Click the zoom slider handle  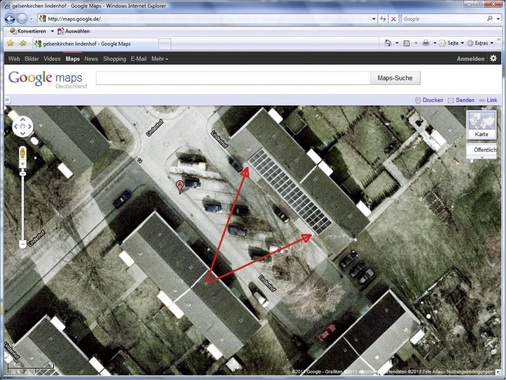pyautogui.click(x=23, y=174)
